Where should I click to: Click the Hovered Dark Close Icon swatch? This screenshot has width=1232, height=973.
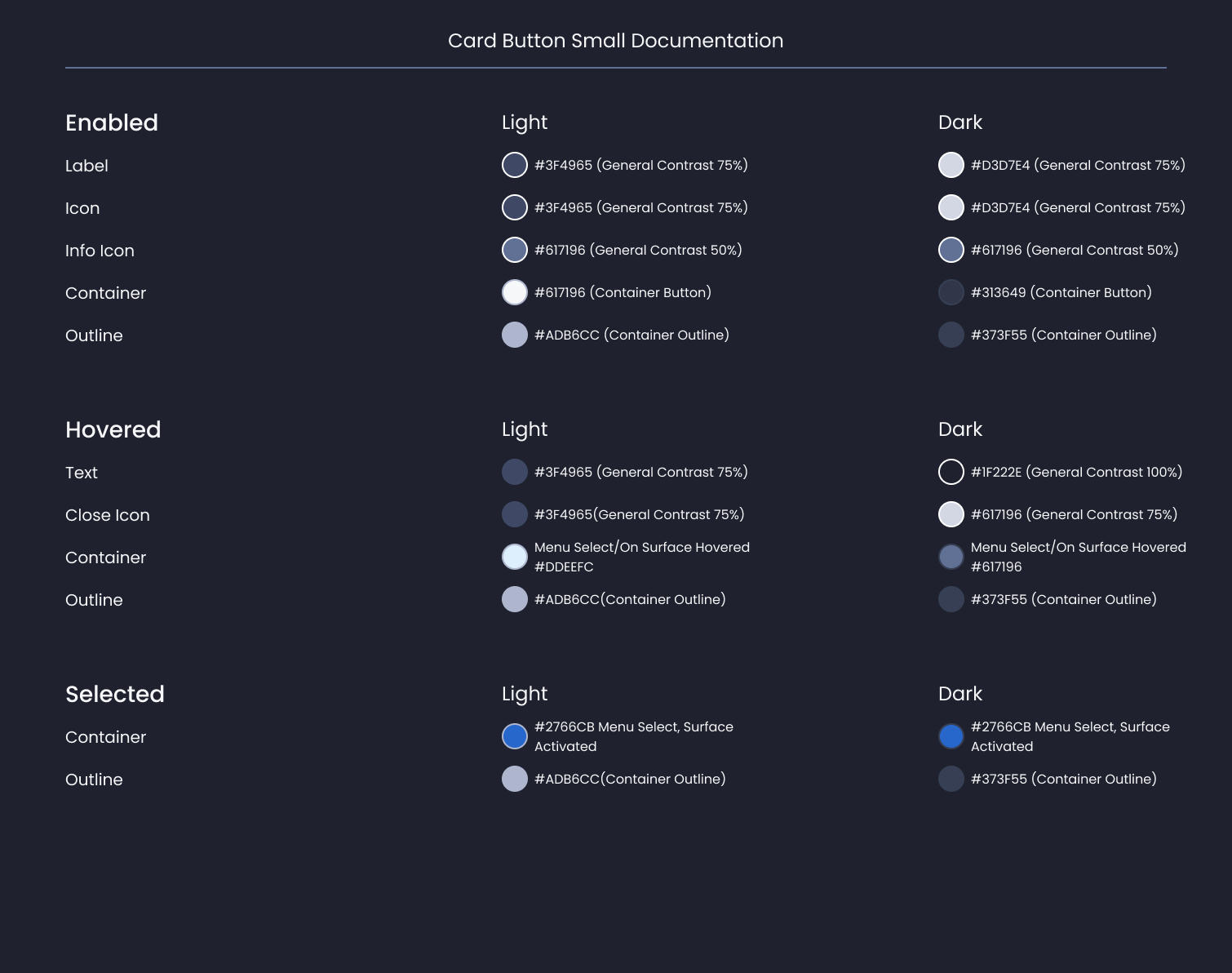tap(951, 514)
